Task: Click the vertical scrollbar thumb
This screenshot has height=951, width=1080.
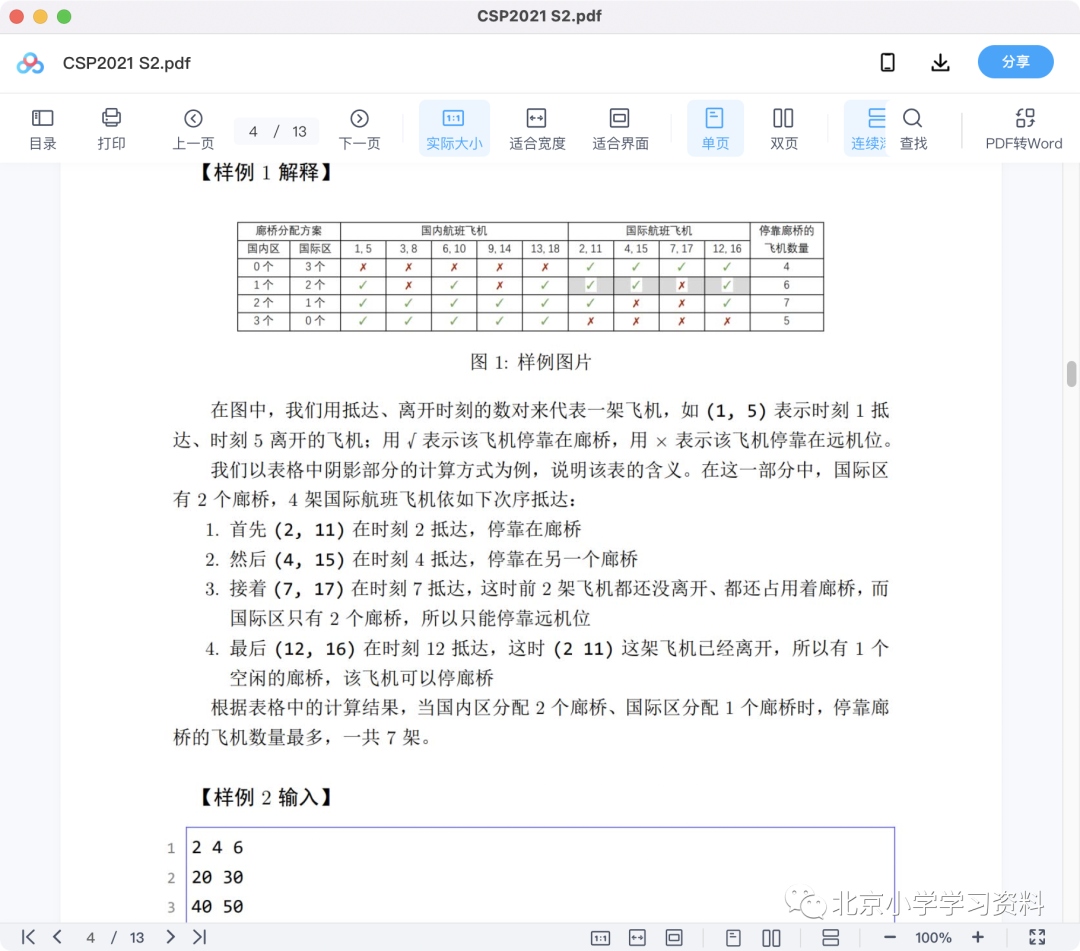Action: [x=1071, y=374]
